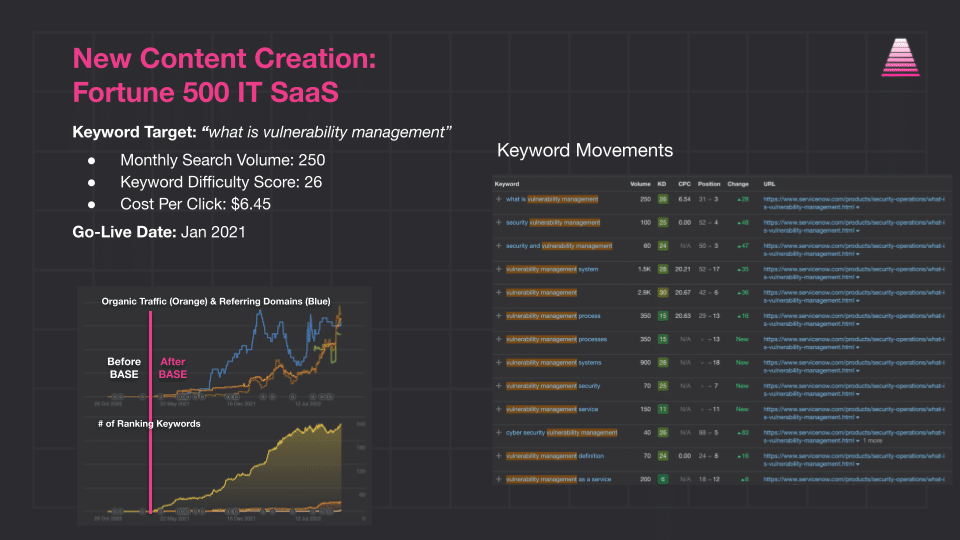Screen dimensions: 960x540
Task: Click the KD badge showing 30
Action: coord(662,292)
